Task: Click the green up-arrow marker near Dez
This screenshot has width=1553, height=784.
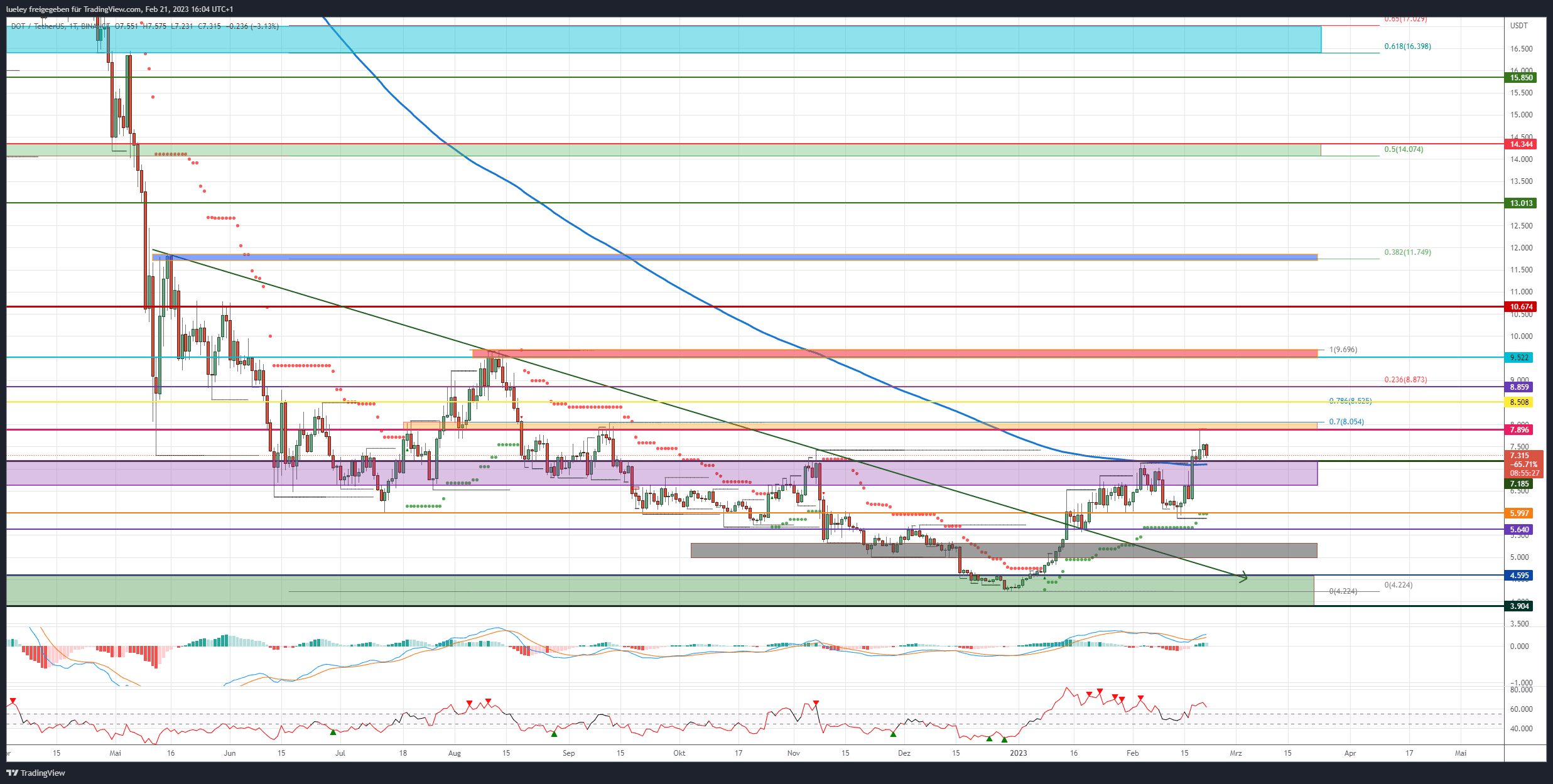Action: coord(893,733)
